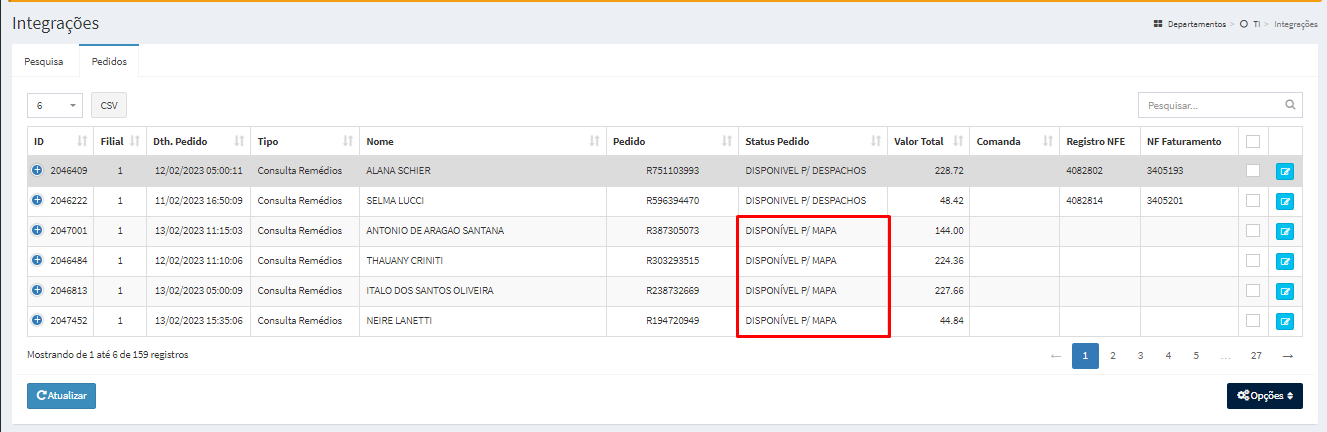Select order number R596394470
The height and width of the screenshot is (432, 1327).
[673, 201]
